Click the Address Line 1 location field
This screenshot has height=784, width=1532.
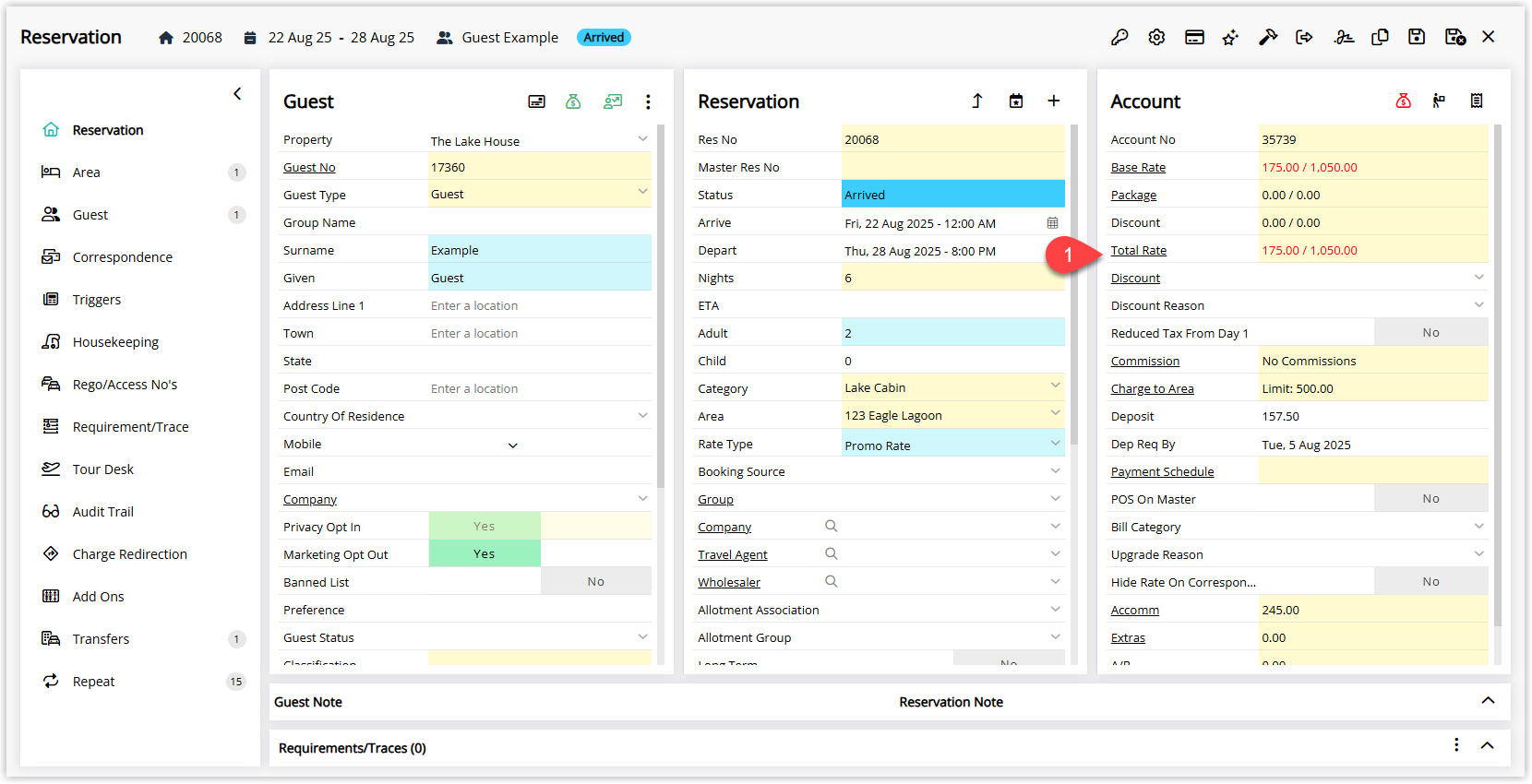540,305
